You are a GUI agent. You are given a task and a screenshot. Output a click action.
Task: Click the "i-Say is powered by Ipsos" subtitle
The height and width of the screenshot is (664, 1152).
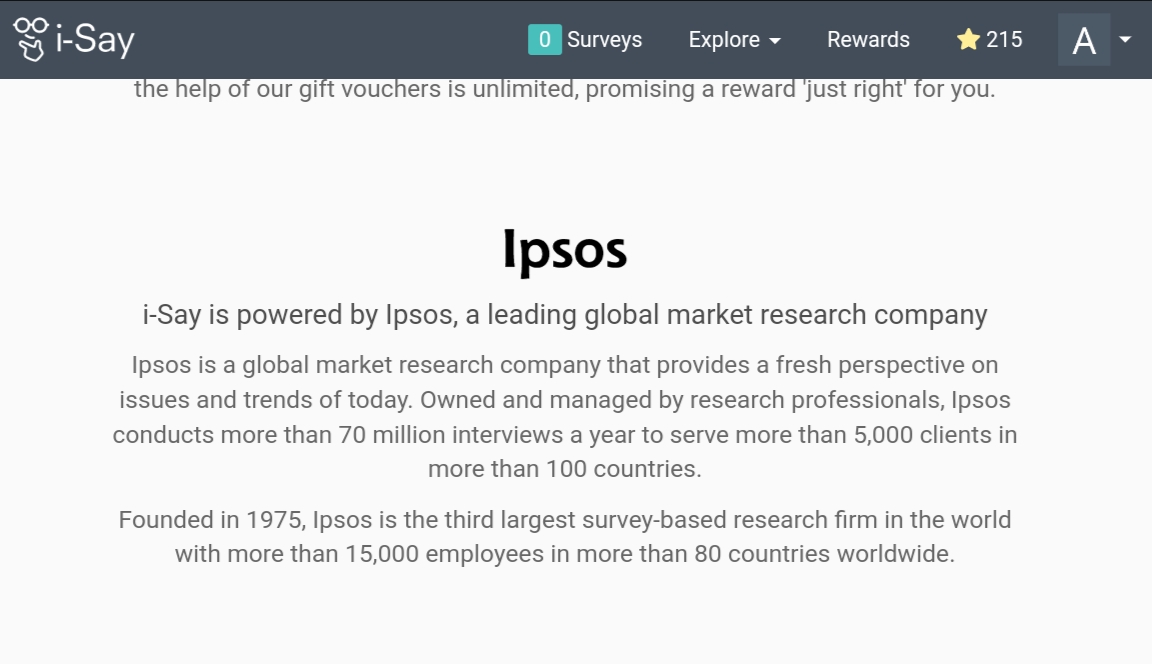point(565,315)
